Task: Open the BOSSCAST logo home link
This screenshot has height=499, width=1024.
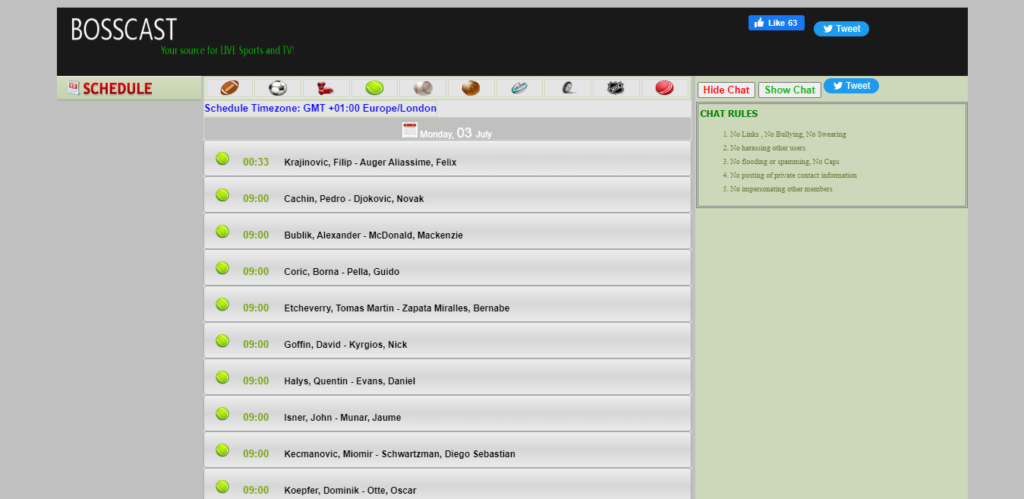Action: (x=123, y=29)
